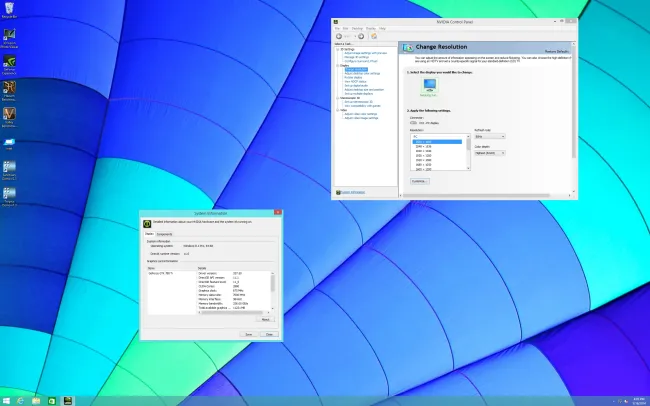Screen dimensions: 650x406
Task: Open File Explorer from the taskbar
Action: click(36, 401)
